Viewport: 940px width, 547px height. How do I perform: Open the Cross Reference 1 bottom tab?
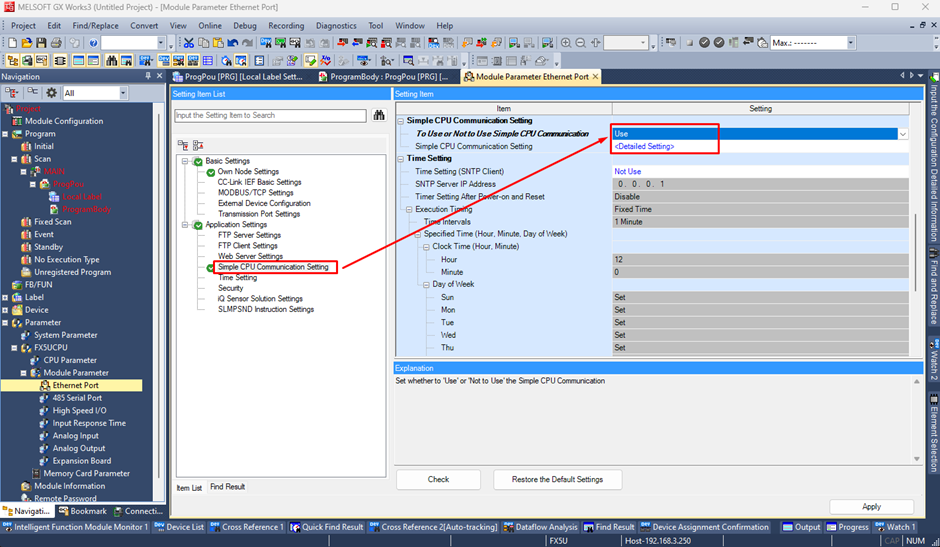pyautogui.click(x=247, y=527)
